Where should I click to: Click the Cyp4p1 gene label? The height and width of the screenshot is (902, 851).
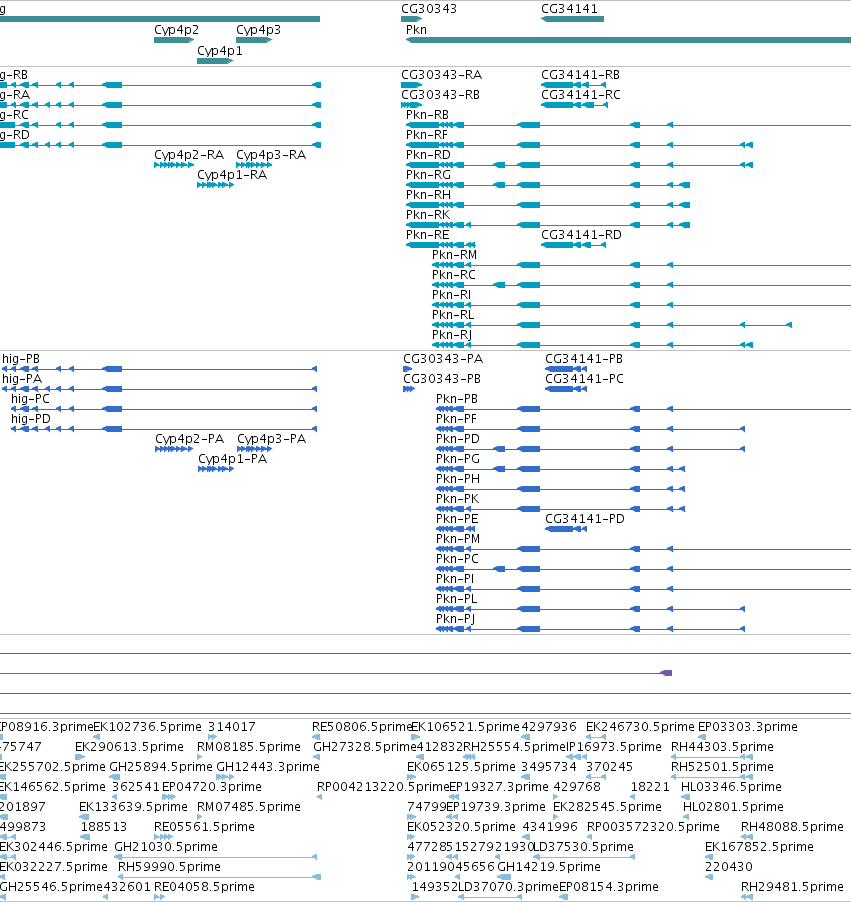(220, 51)
